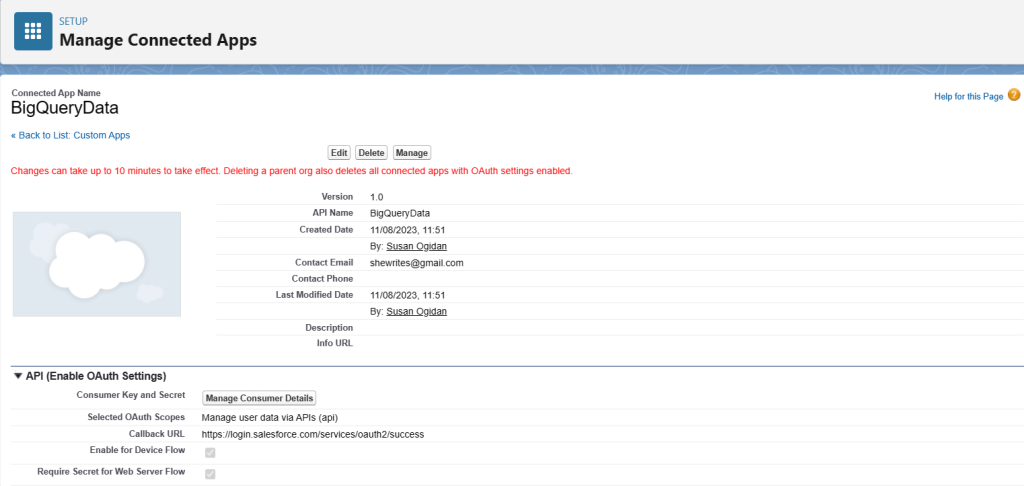This screenshot has height=486, width=1024.
Task: Click the Description label
Action: (x=329, y=327)
